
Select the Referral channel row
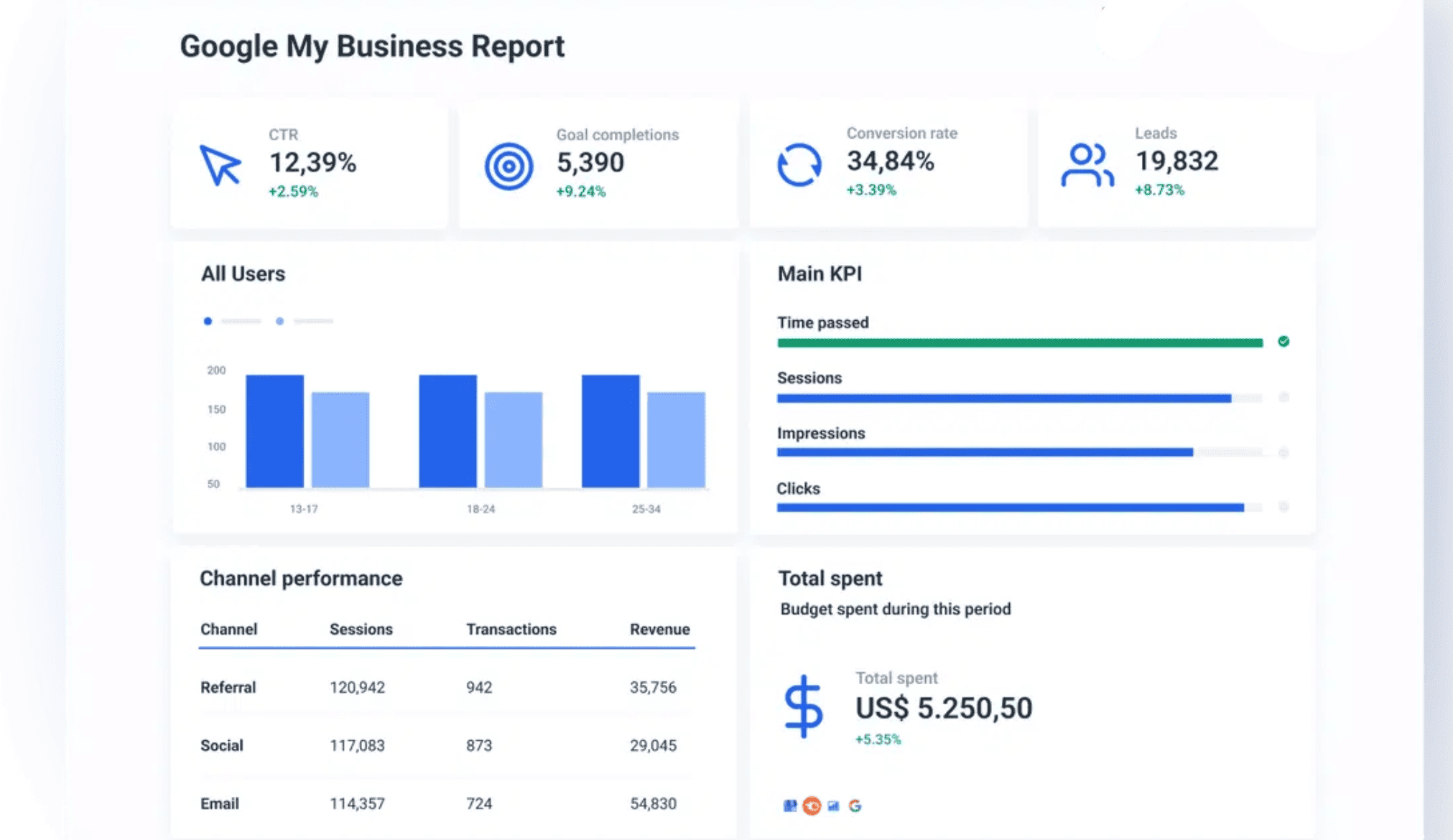coord(228,687)
